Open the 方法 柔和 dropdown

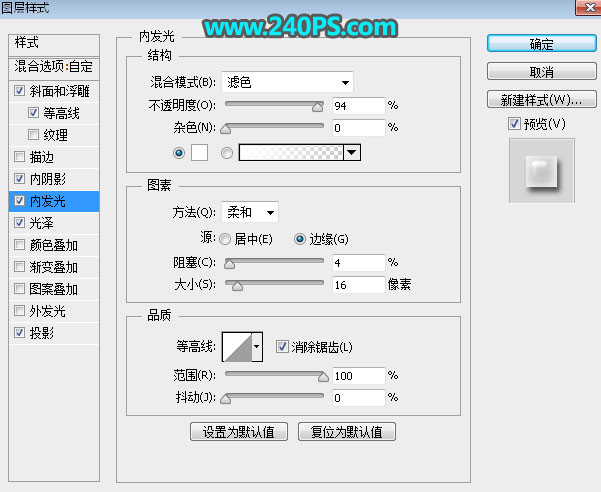click(250, 212)
